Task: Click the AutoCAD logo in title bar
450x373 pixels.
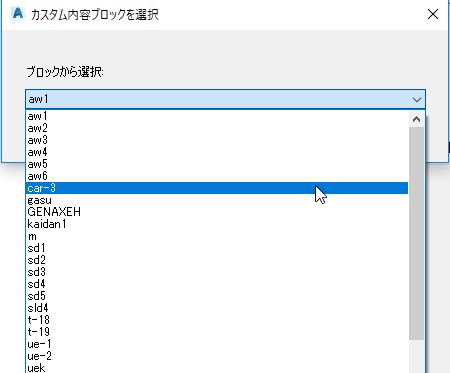Action: pyautogui.click(x=18, y=14)
